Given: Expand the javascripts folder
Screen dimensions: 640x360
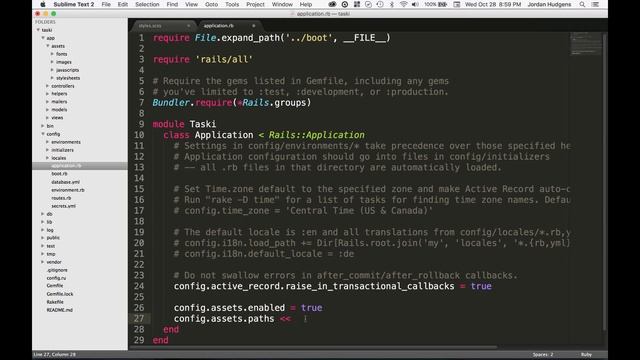Looking at the screenshot, I should 52,70.
